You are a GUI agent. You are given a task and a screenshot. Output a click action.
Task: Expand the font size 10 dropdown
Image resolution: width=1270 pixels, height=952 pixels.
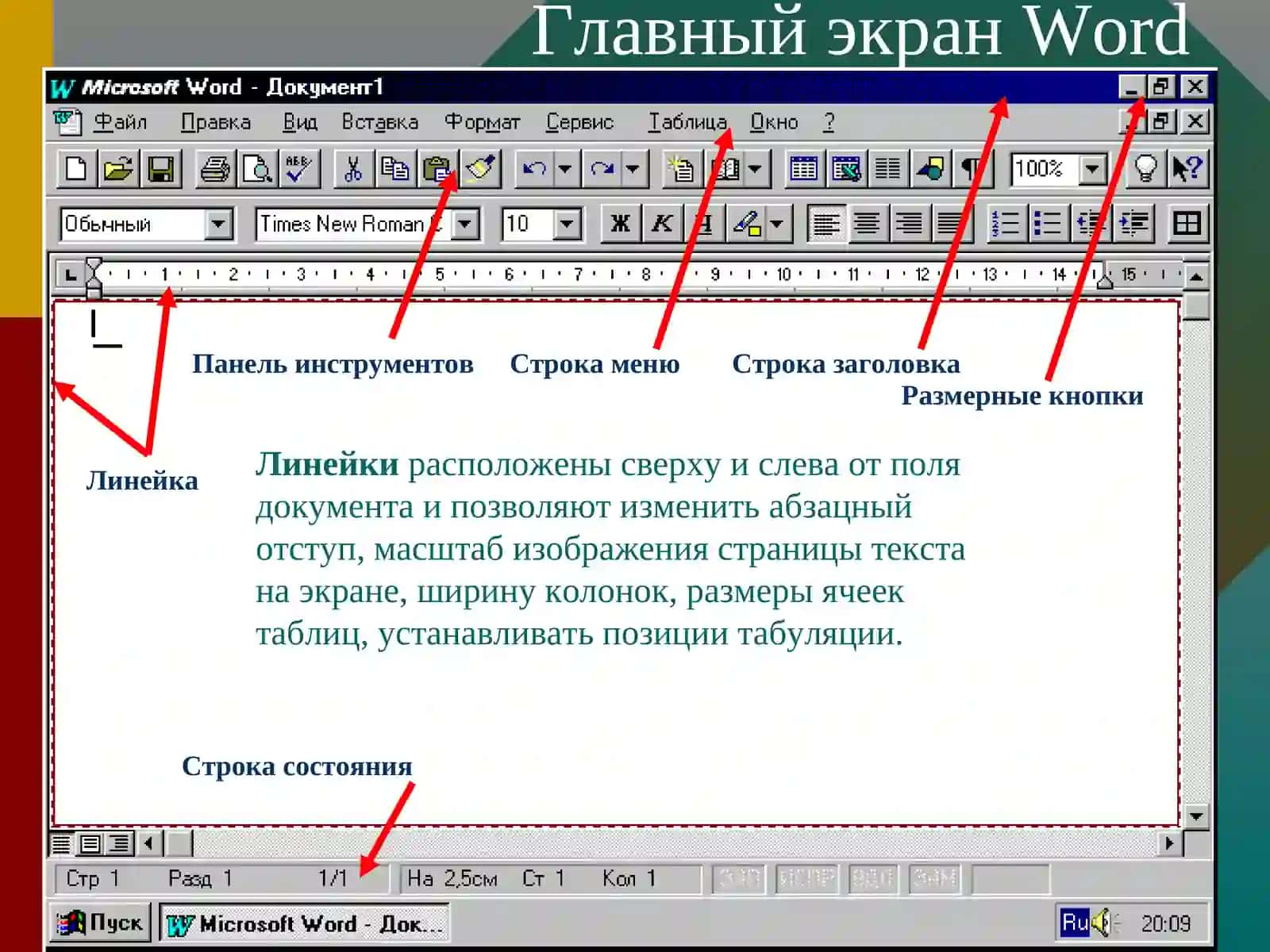tap(567, 225)
